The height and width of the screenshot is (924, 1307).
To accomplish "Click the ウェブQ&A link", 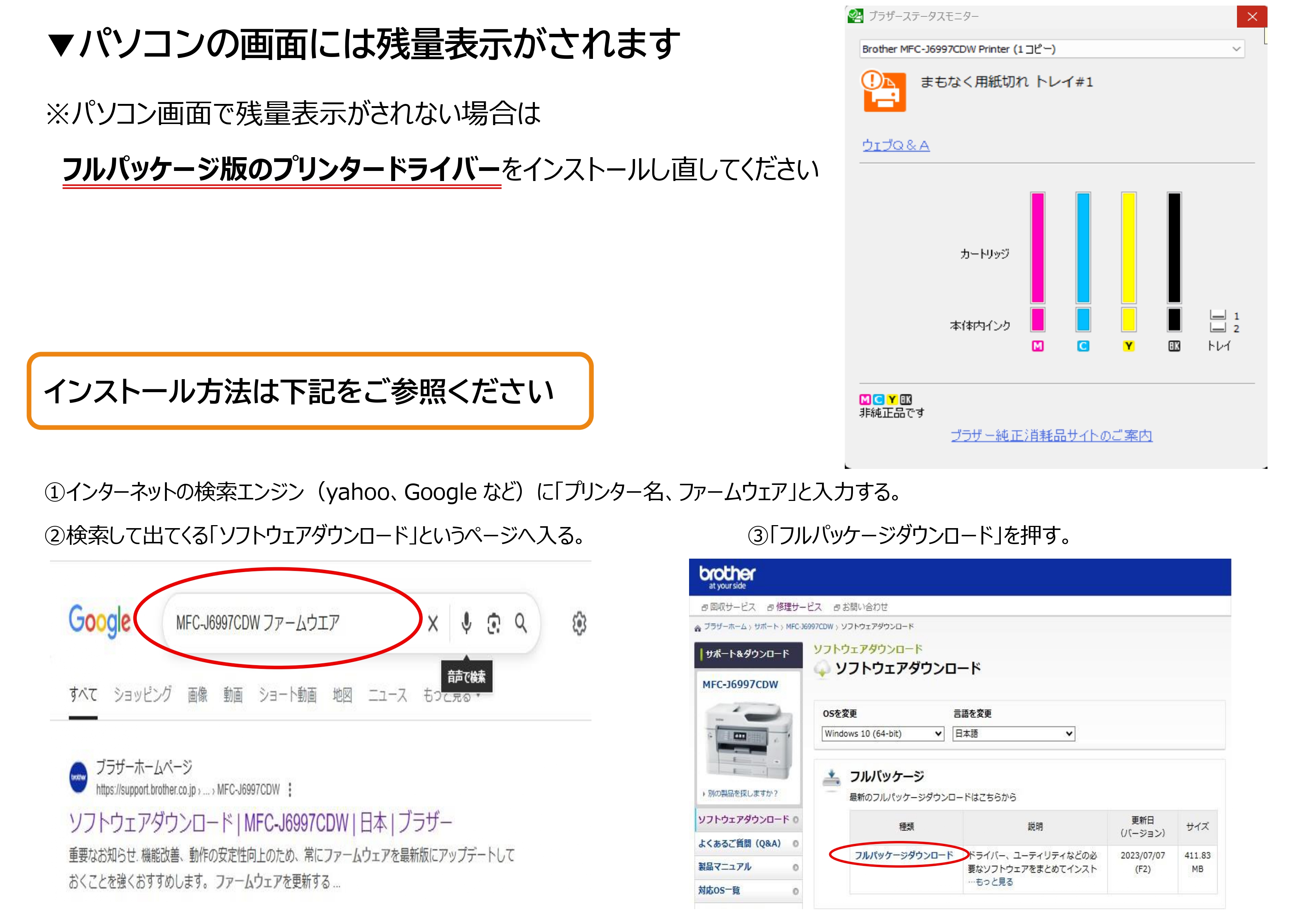I will 895,145.
